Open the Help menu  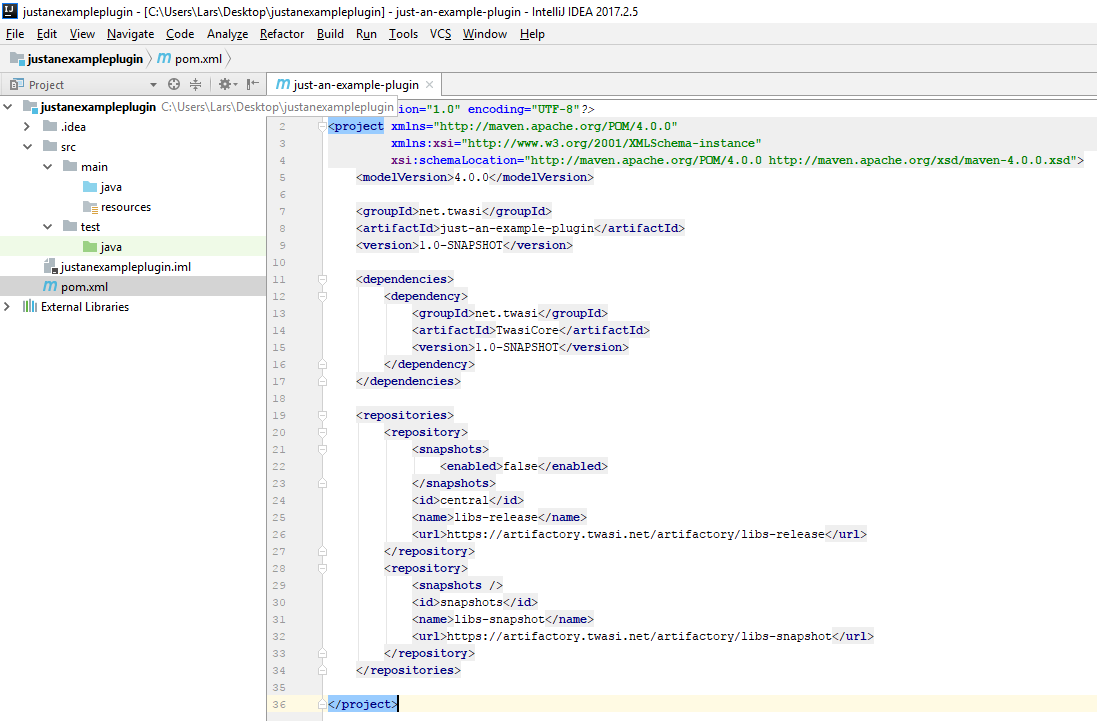coord(532,34)
